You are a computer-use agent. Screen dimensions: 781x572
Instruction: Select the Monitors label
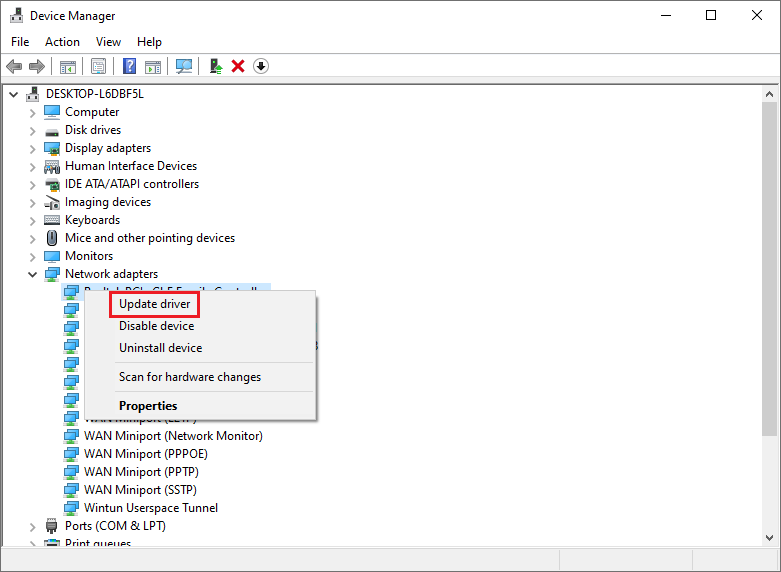click(89, 256)
